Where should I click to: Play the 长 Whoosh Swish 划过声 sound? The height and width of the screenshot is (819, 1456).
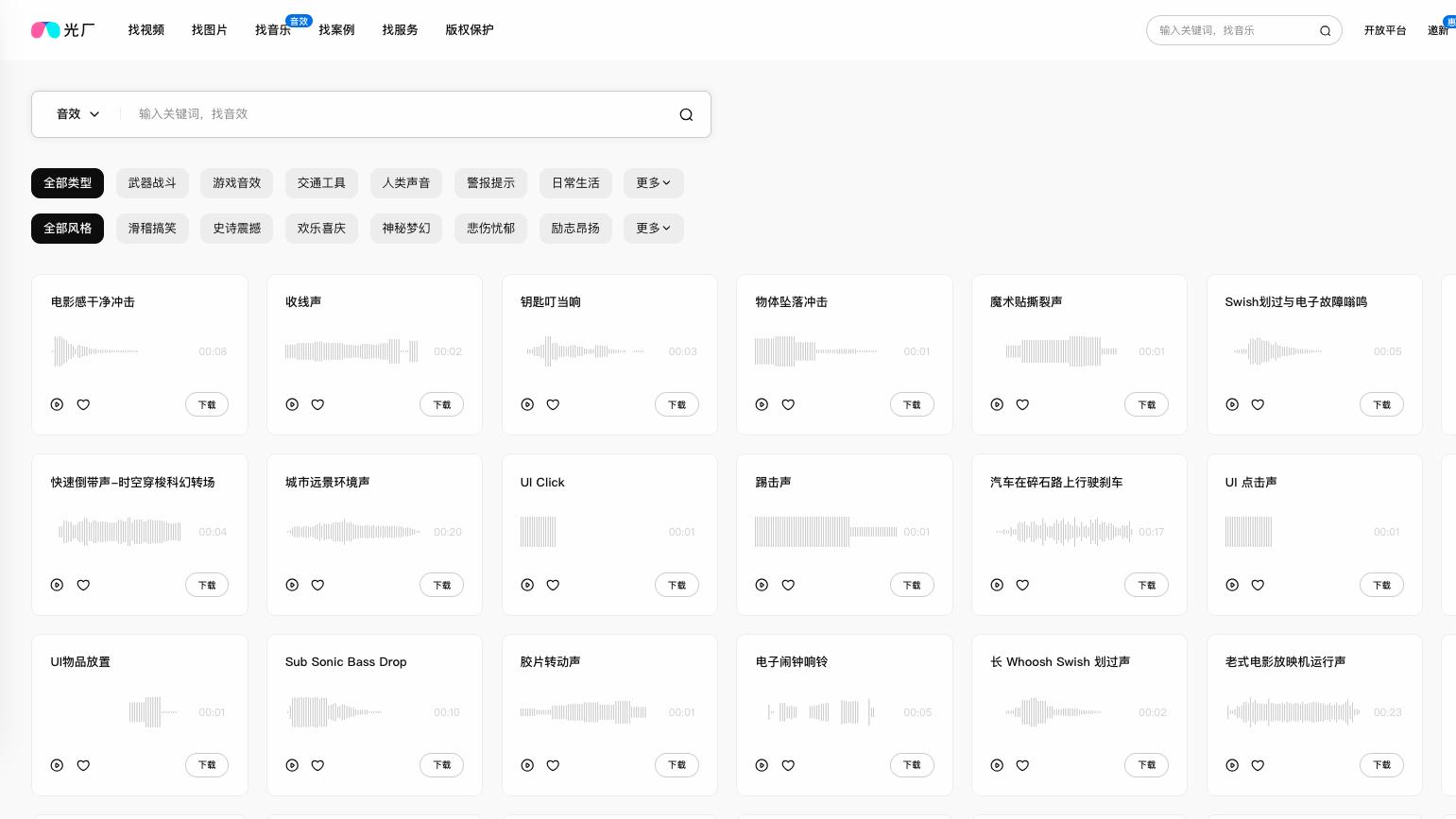click(x=997, y=765)
